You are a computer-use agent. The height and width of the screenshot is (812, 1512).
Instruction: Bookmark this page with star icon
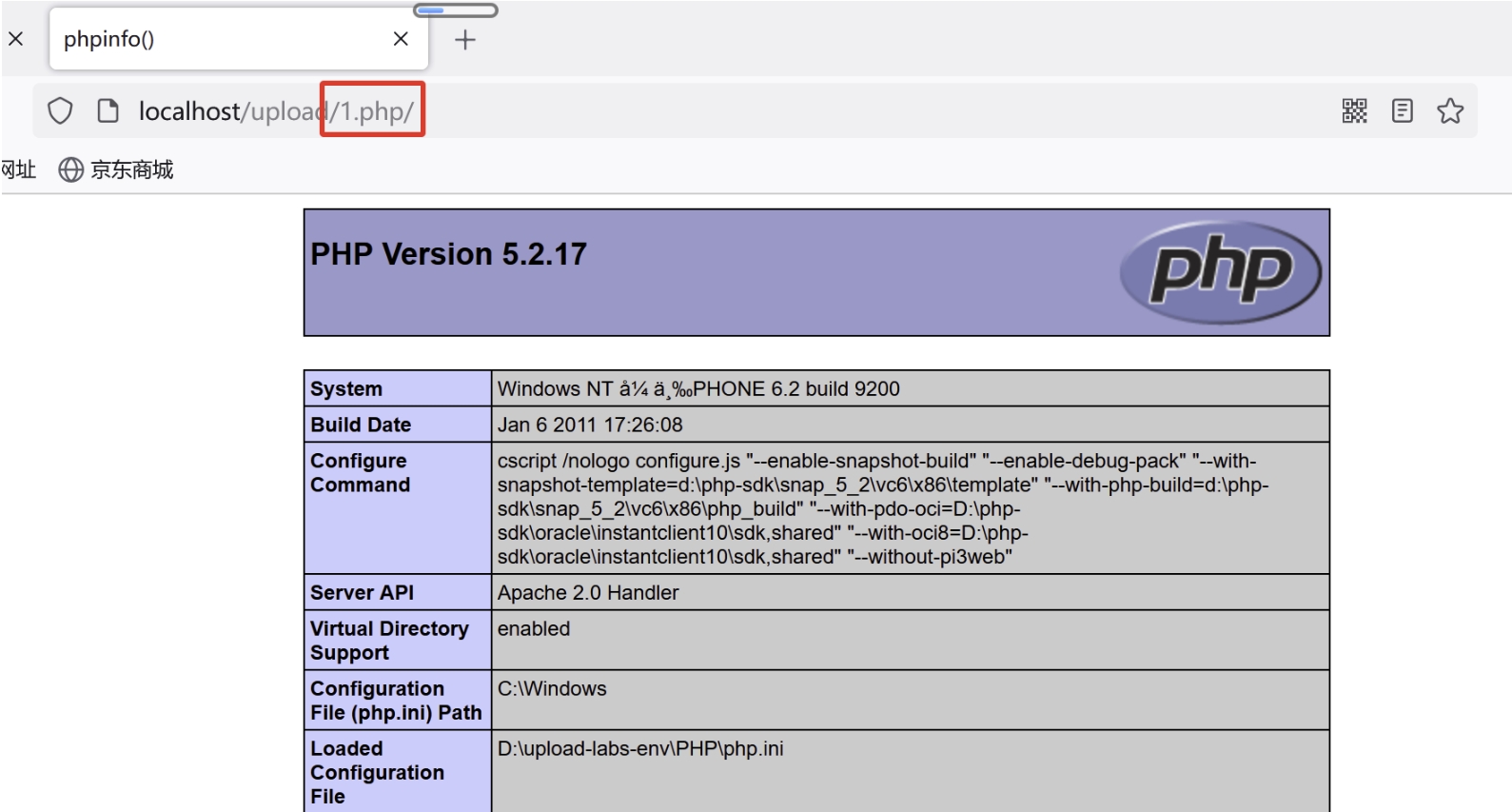tap(1450, 111)
